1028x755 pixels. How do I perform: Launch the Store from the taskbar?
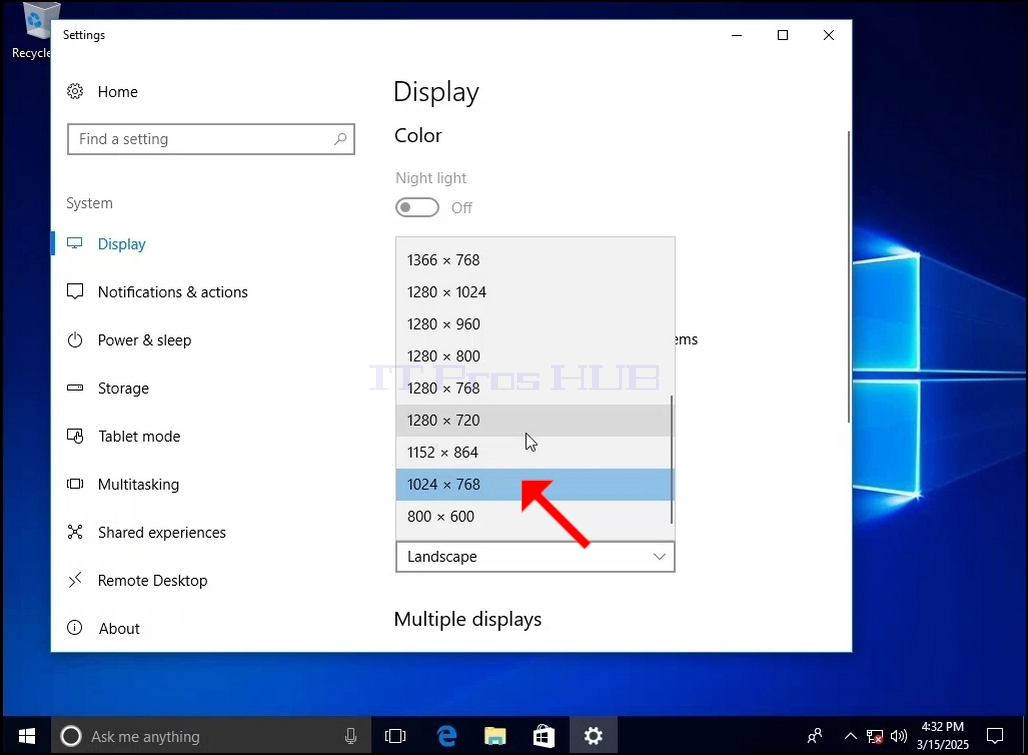(544, 736)
